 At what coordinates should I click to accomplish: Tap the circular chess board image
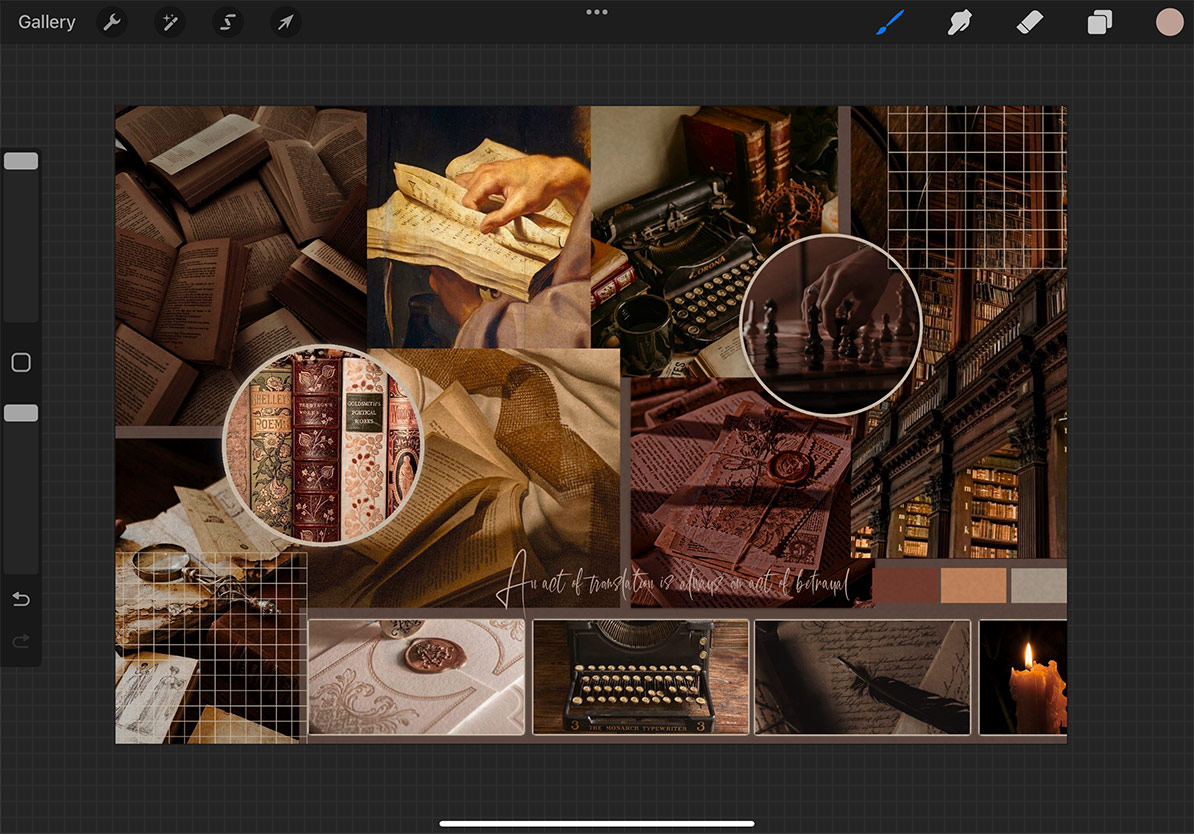(x=830, y=325)
